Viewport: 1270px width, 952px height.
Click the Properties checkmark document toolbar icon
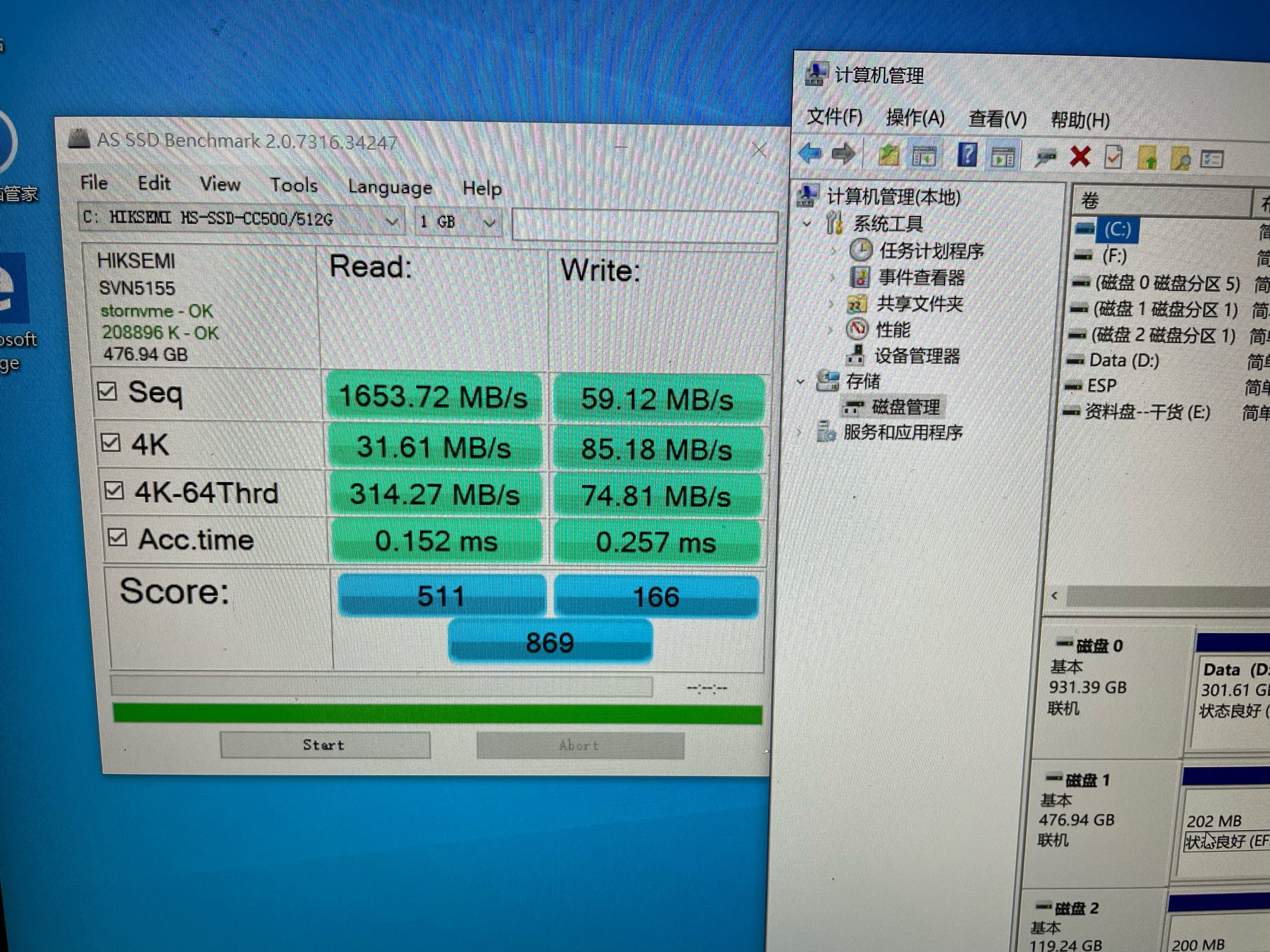[x=1113, y=157]
